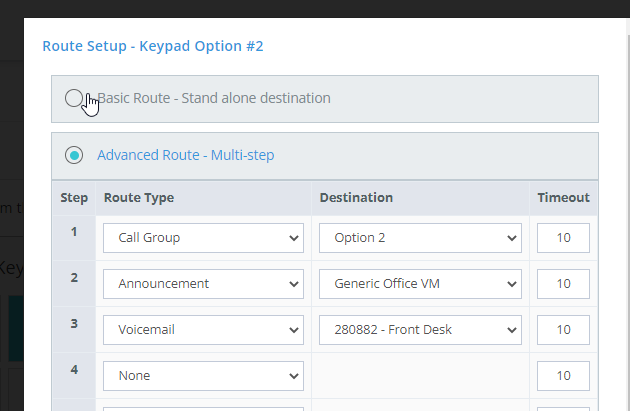Expand the '280882 - Front Desk' destination dropdown
The image size is (630, 411).
coord(420,330)
